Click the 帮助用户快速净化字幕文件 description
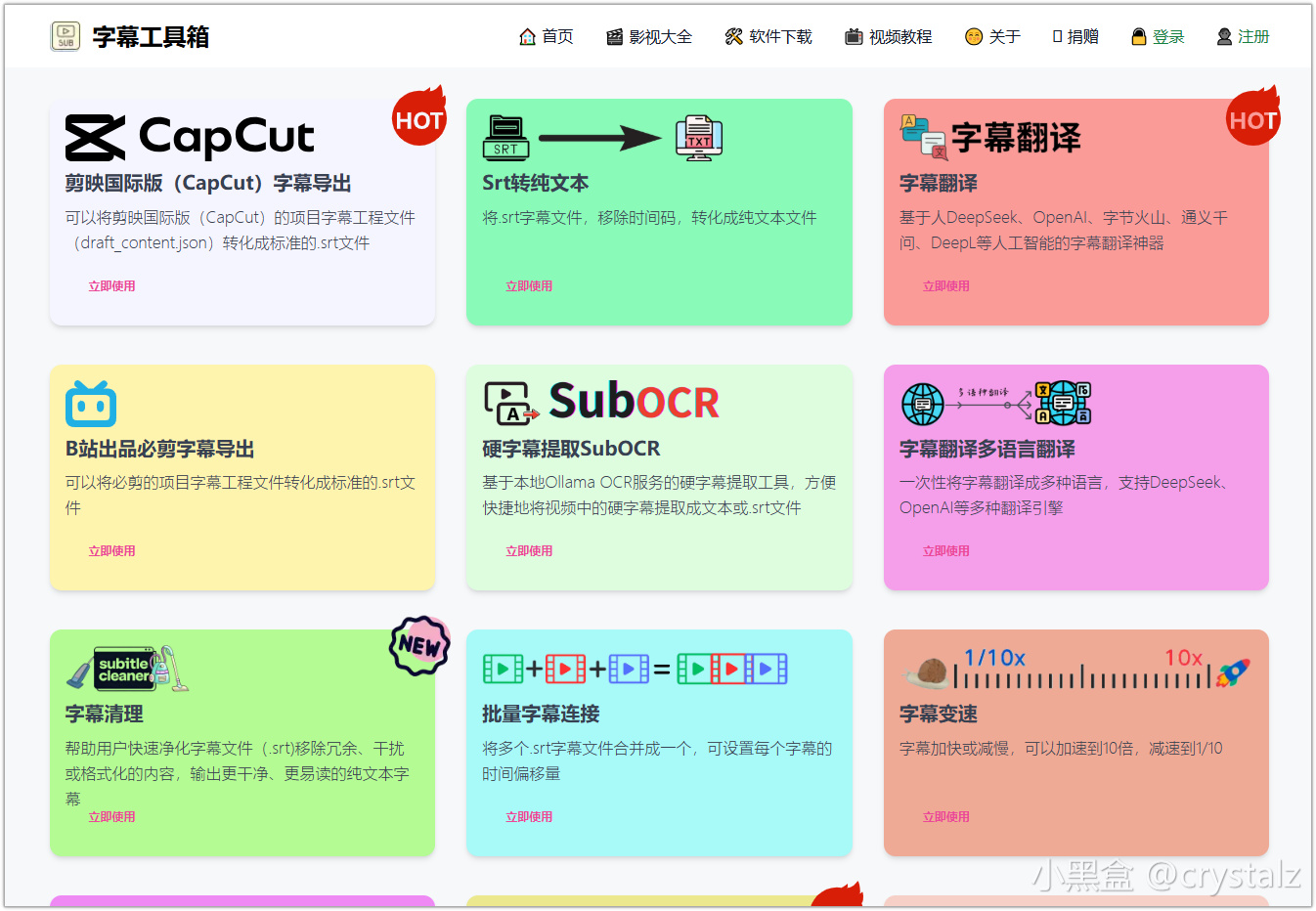Viewport: 1316px width, 911px height. (238, 773)
